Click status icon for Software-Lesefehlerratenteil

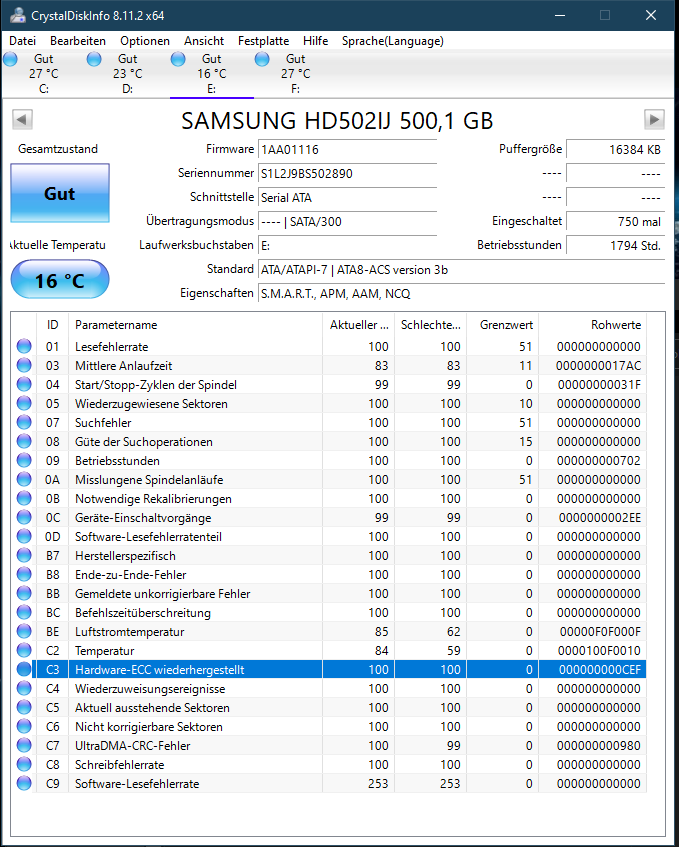pyautogui.click(x=24, y=536)
